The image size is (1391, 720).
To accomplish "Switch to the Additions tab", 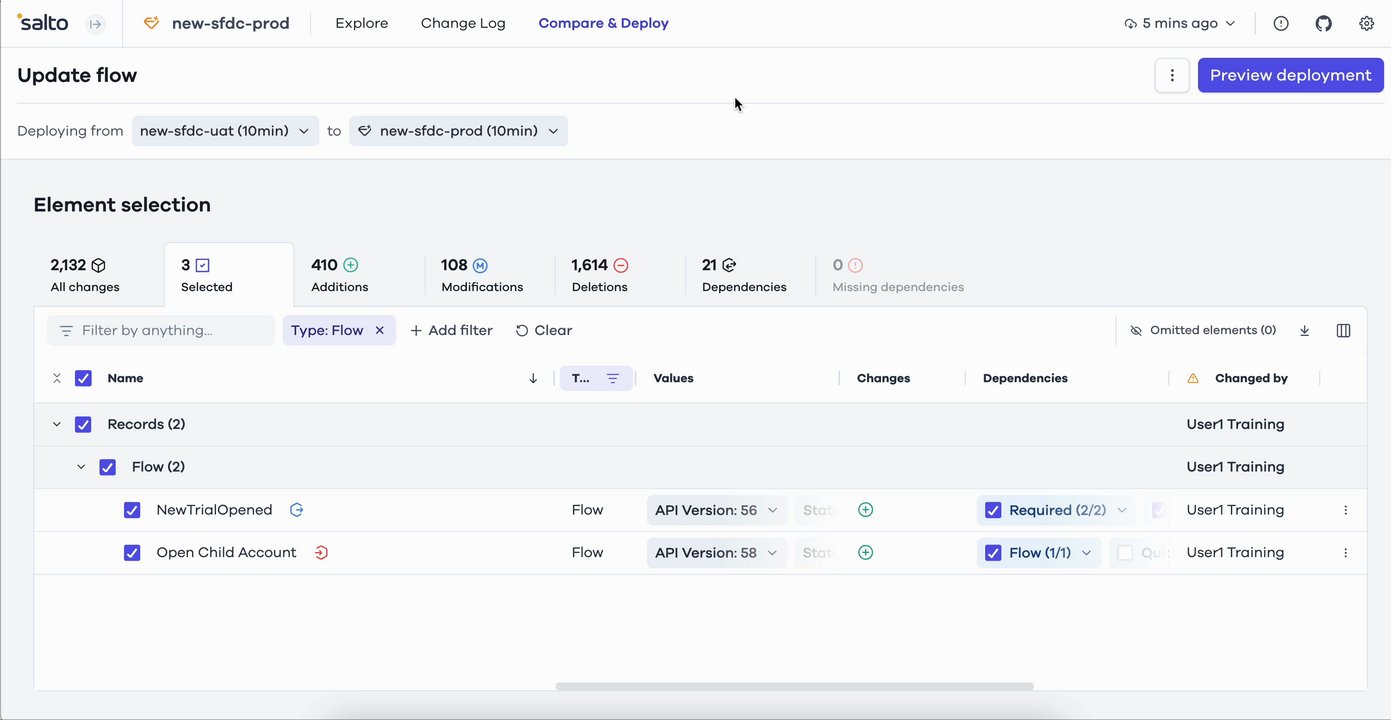I will [x=359, y=275].
